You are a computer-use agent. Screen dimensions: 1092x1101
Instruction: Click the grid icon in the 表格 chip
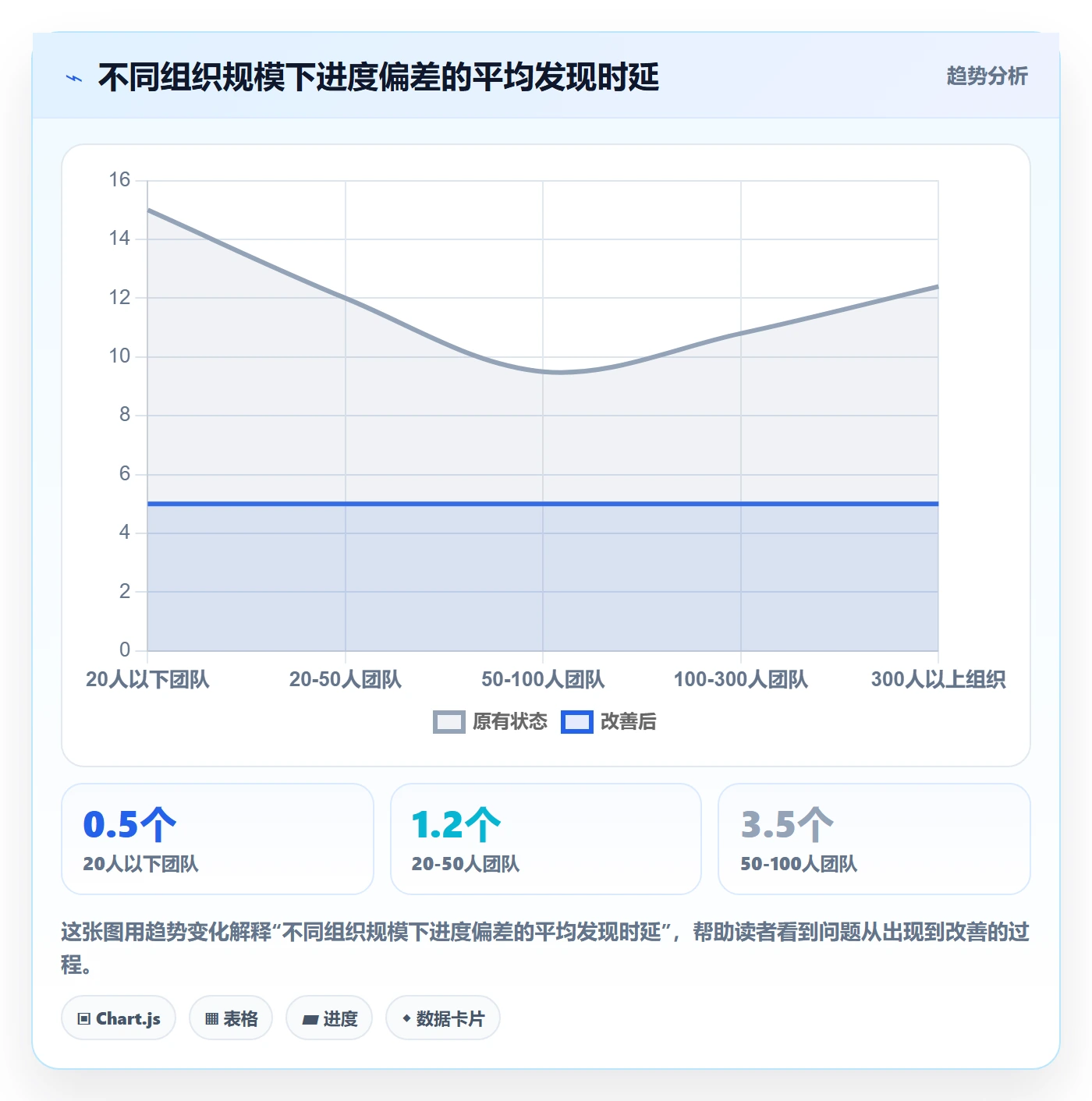click(211, 1018)
